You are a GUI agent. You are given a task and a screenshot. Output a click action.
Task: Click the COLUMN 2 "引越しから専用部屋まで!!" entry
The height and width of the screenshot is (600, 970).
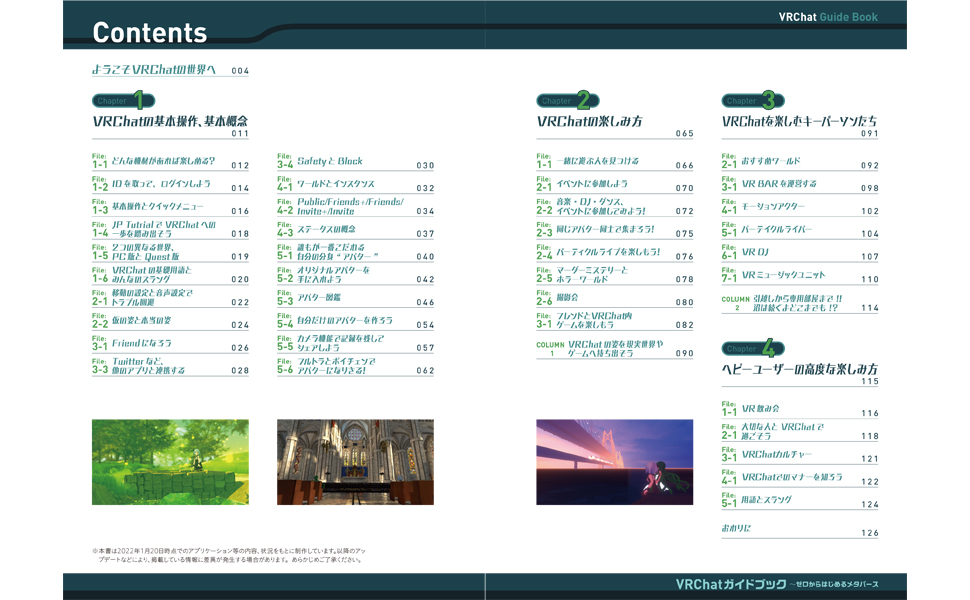click(x=797, y=299)
